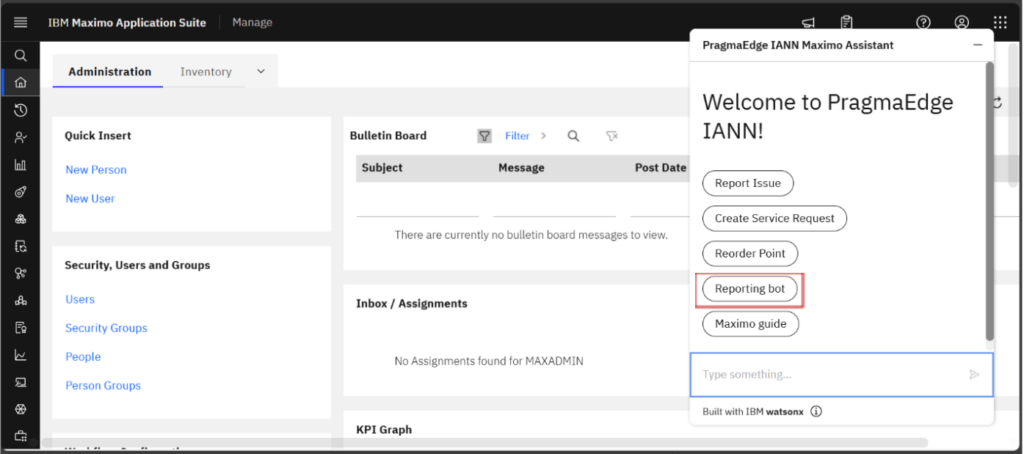Click the page horizontal scrollbar at bottom
The height and width of the screenshot is (454, 1024).
483,443
